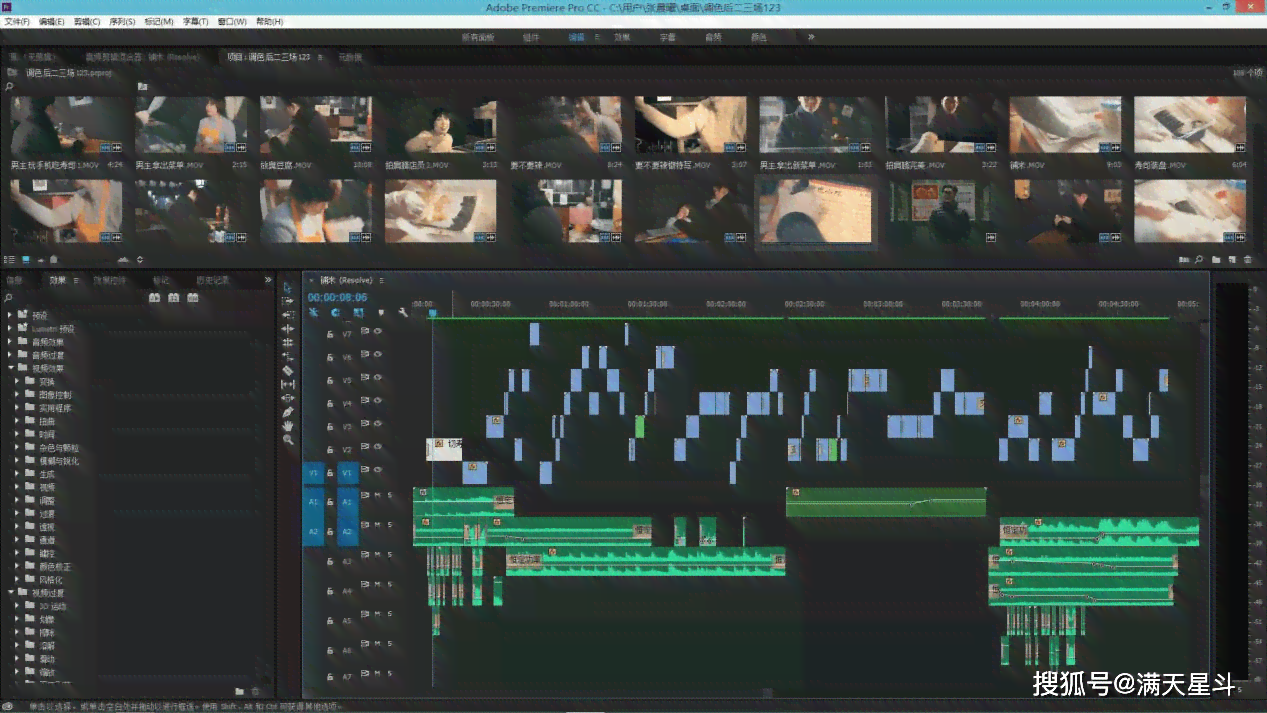The height and width of the screenshot is (713, 1267).
Task: Click New Item icon in Project panel
Action: [1231, 259]
